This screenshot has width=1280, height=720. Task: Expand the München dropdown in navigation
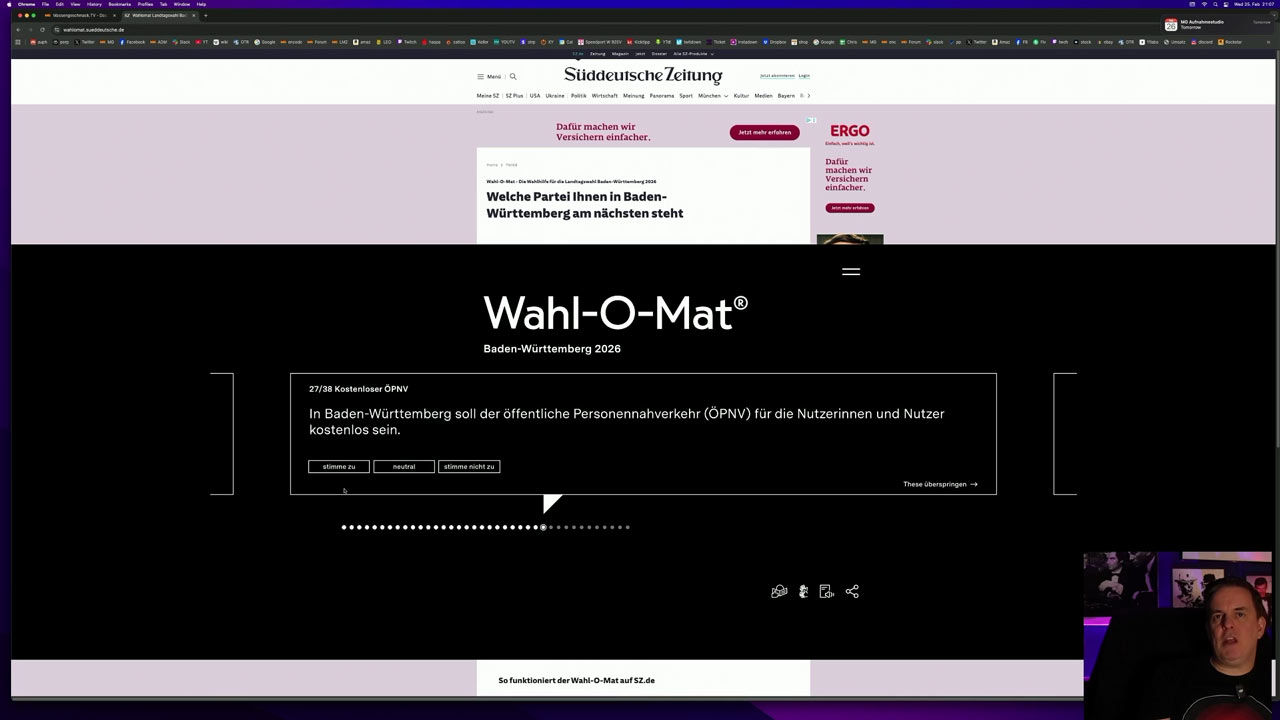point(713,96)
